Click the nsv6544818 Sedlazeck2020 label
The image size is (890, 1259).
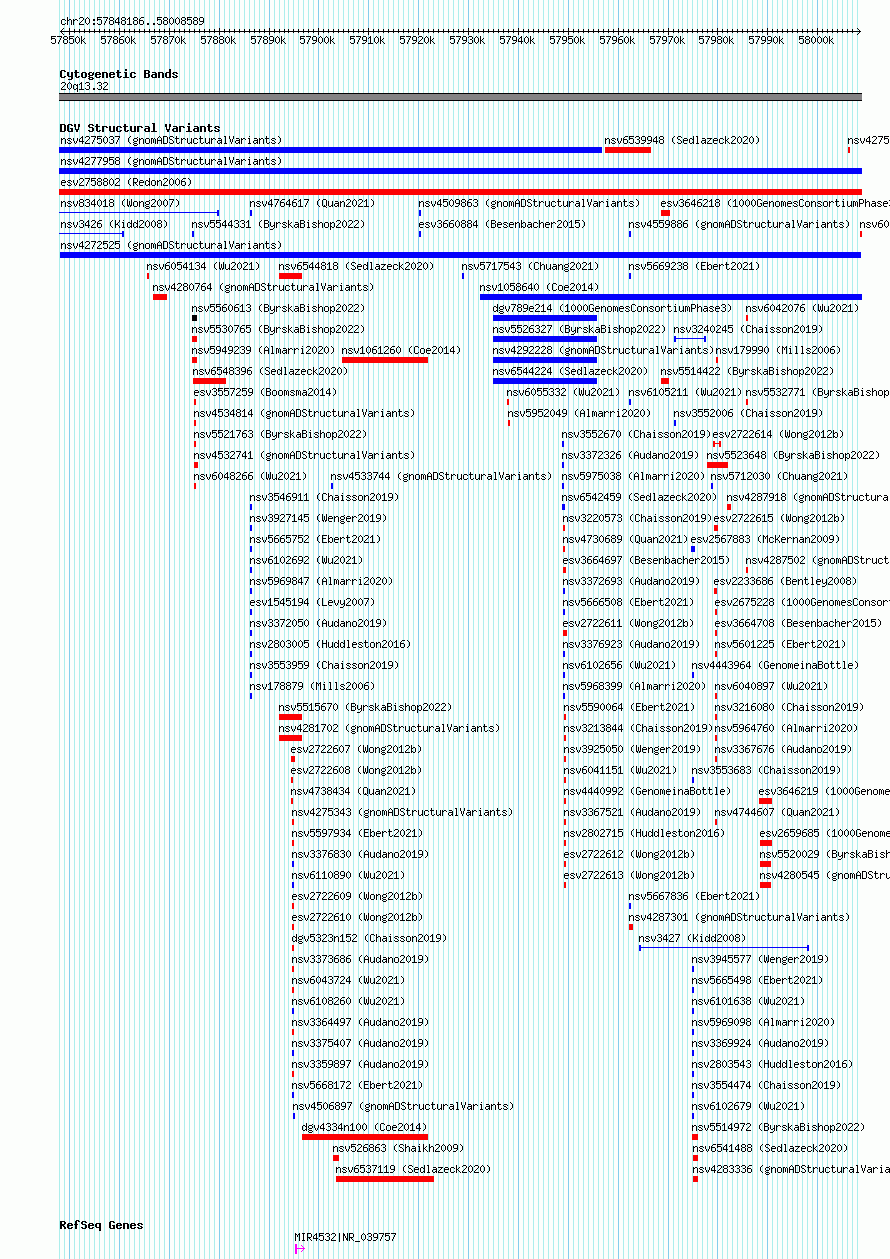pos(356,266)
